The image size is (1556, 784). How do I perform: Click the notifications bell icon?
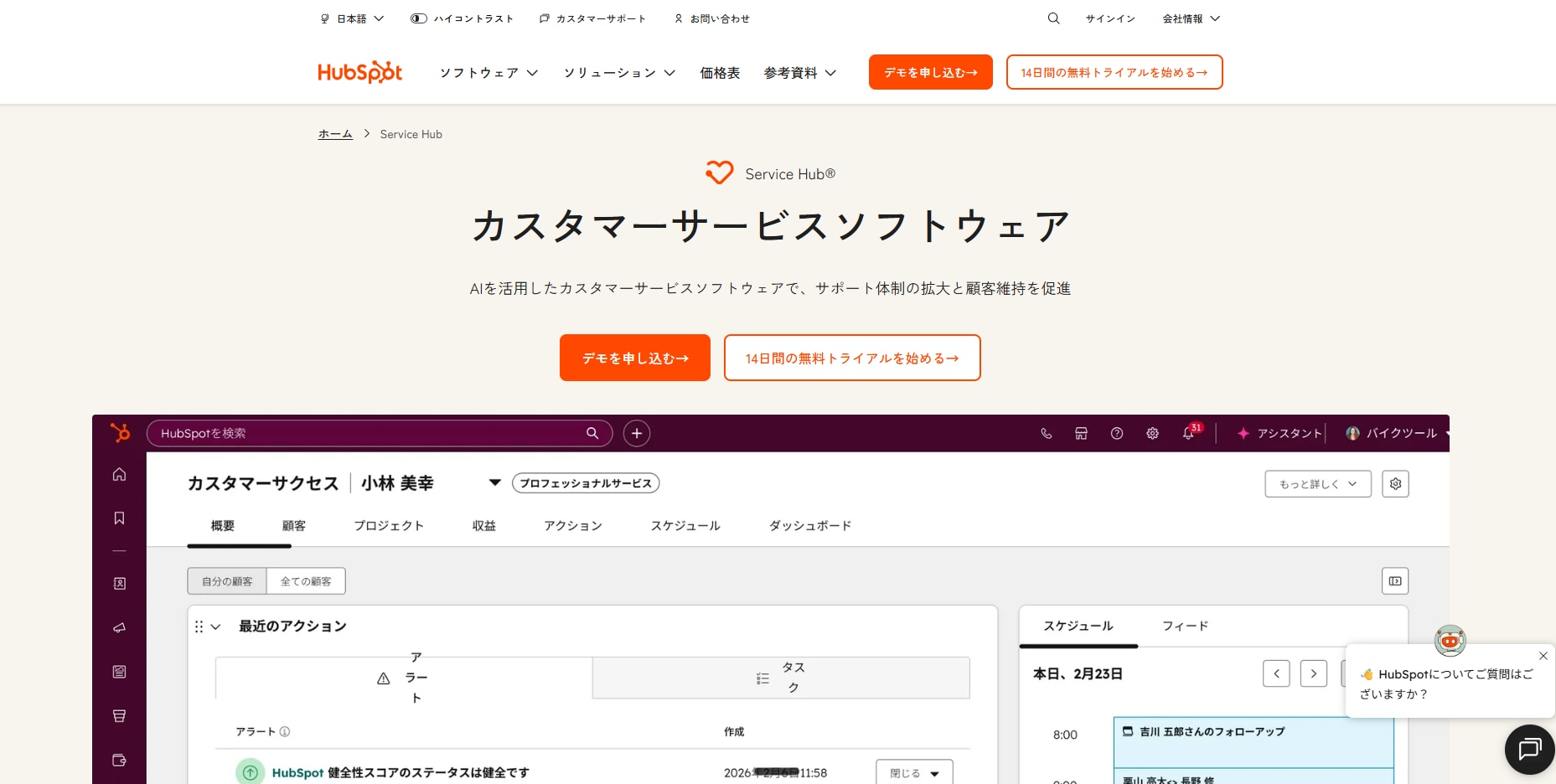(1188, 433)
